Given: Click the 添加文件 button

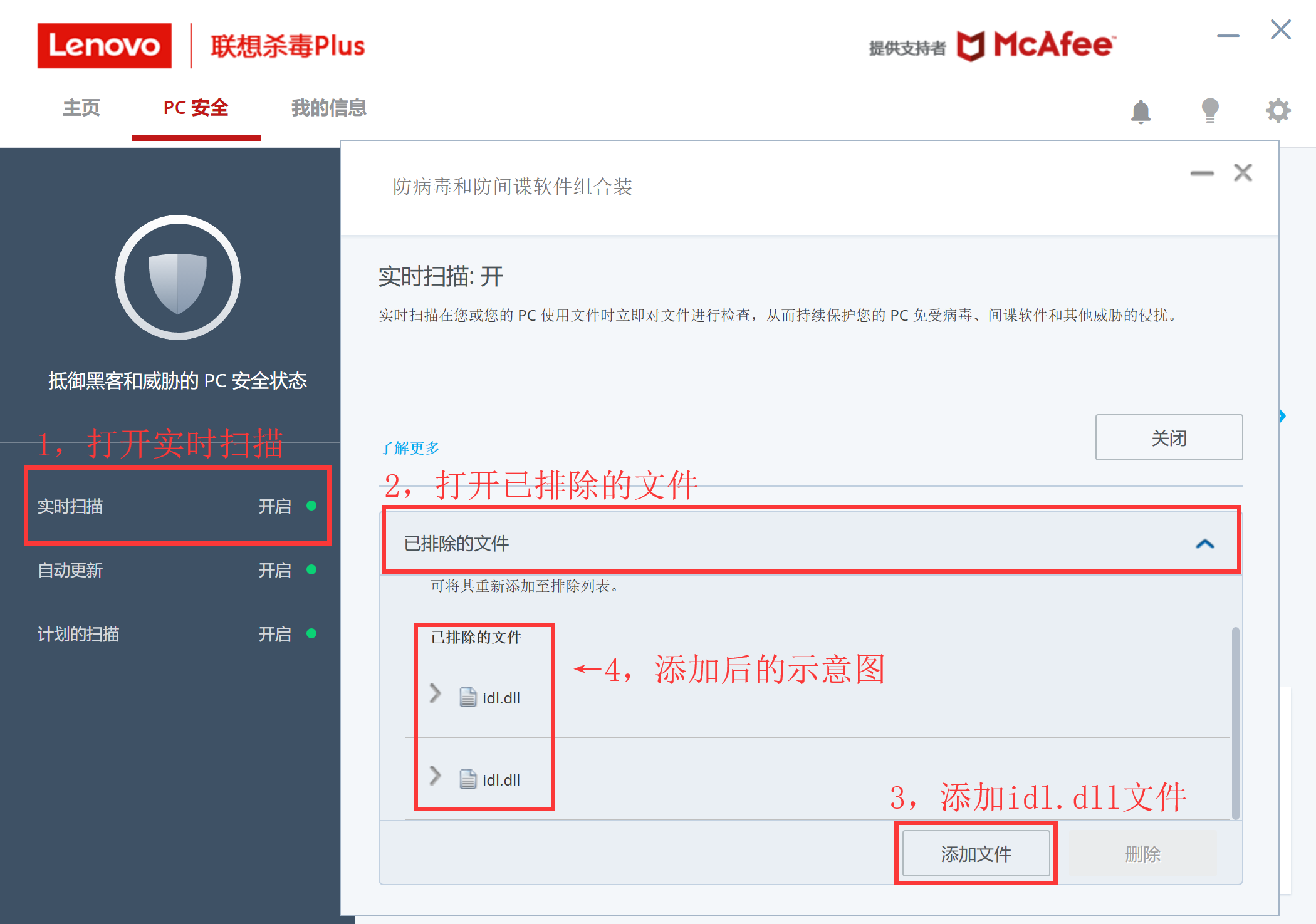Looking at the screenshot, I should 976,853.
